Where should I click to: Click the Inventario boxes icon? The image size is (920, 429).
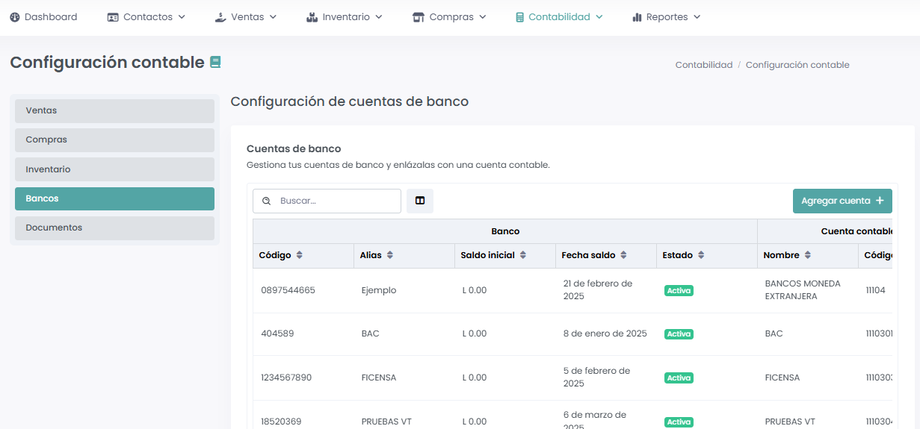click(x=312, y=17)
